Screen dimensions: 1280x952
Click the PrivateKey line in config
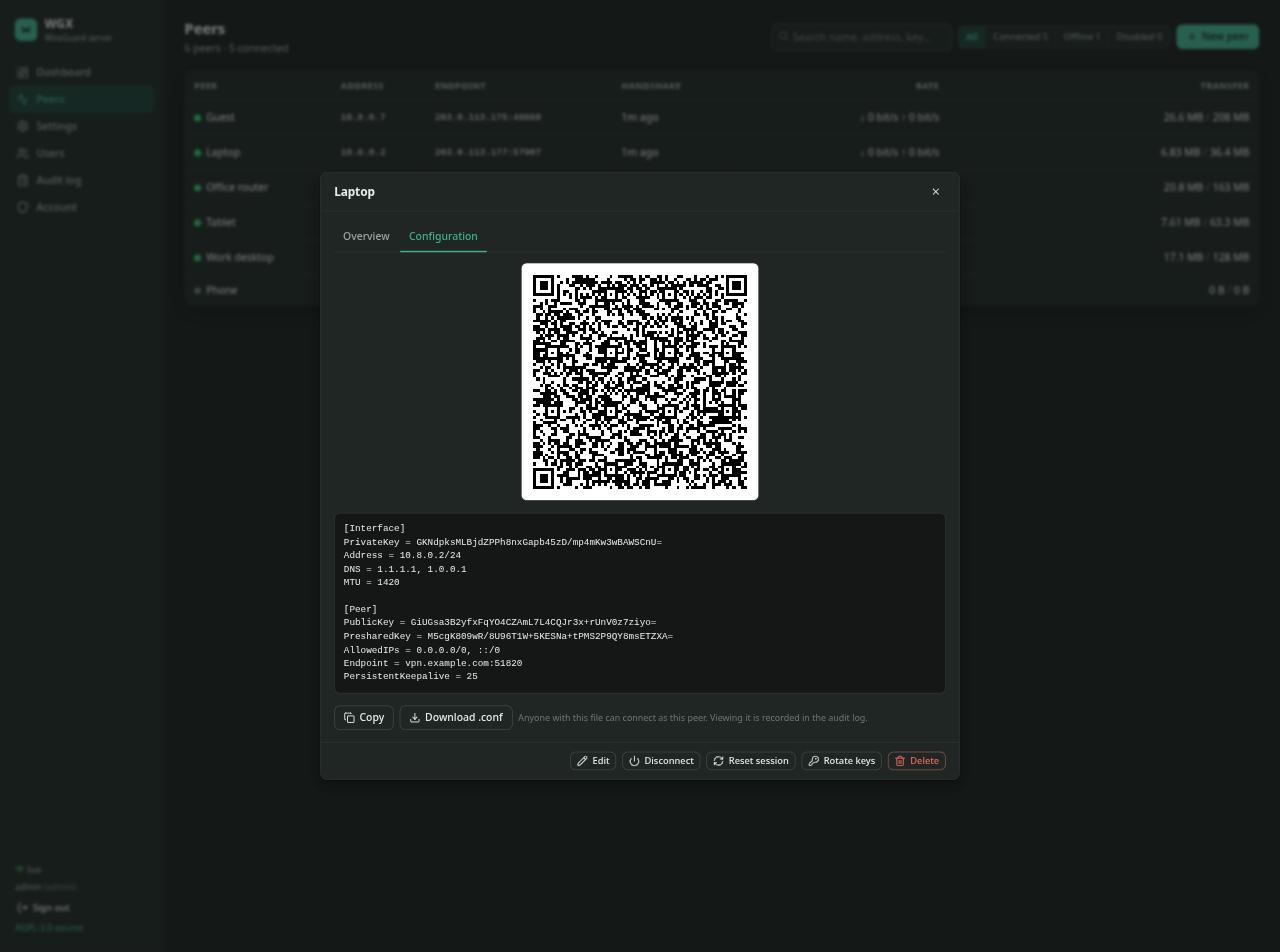[502, 542]
